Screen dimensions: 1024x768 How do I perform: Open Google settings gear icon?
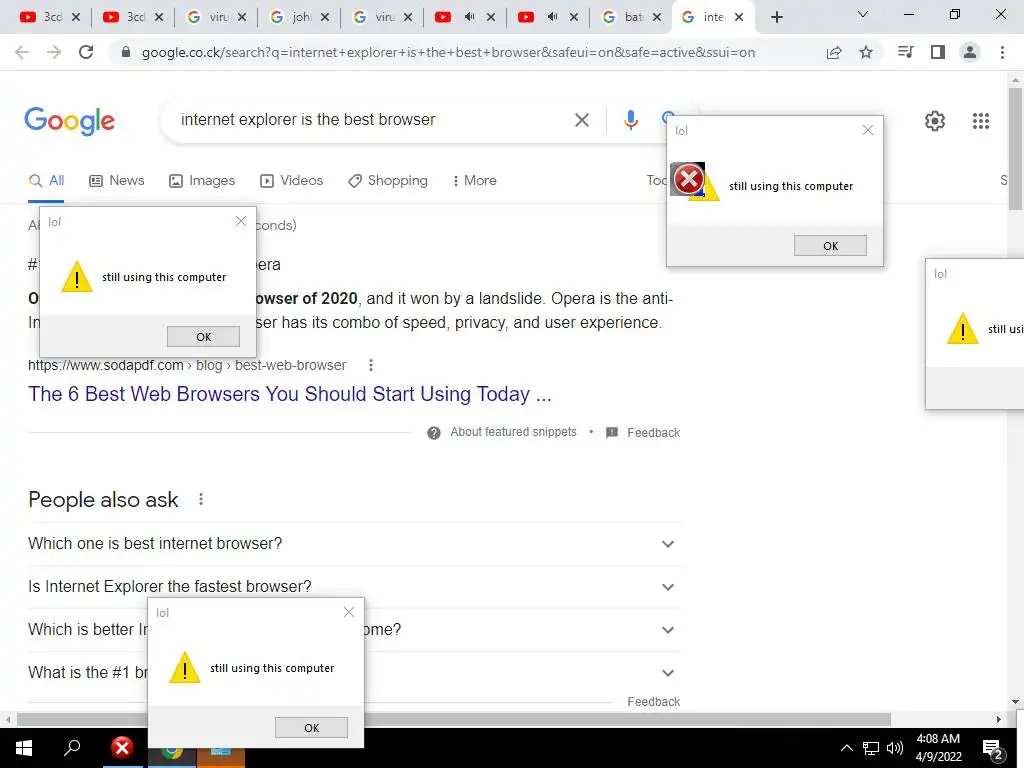(935, 121)
